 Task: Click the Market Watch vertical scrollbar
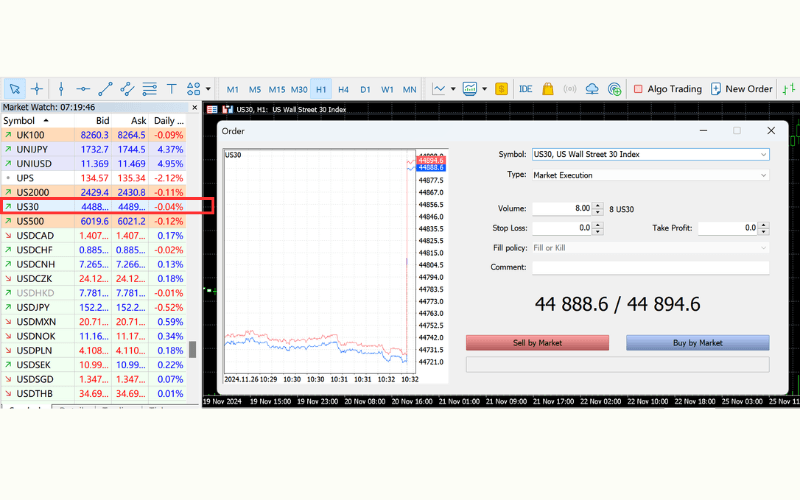click(x=193, y=350)
